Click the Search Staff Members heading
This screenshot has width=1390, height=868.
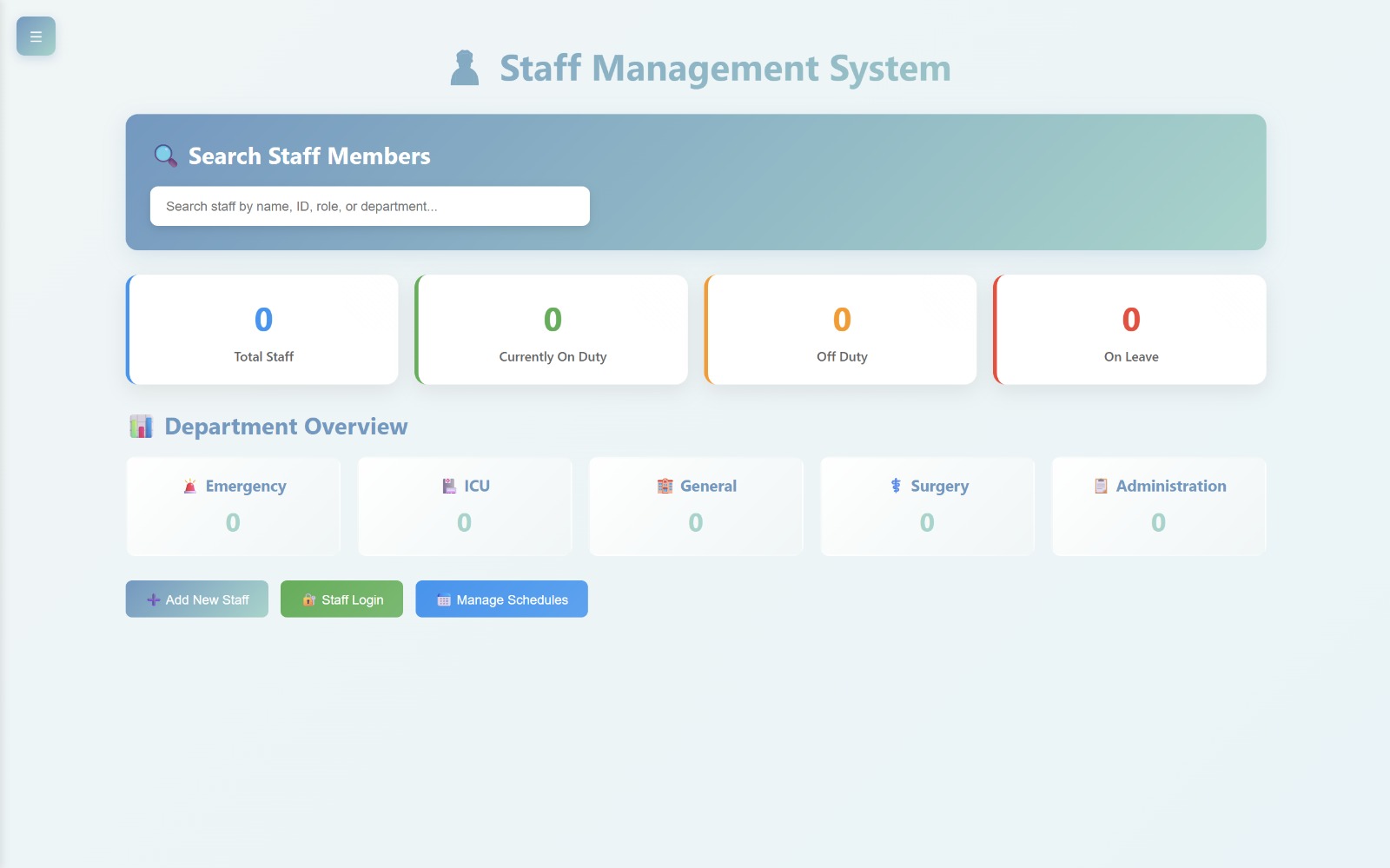point(309,156)
